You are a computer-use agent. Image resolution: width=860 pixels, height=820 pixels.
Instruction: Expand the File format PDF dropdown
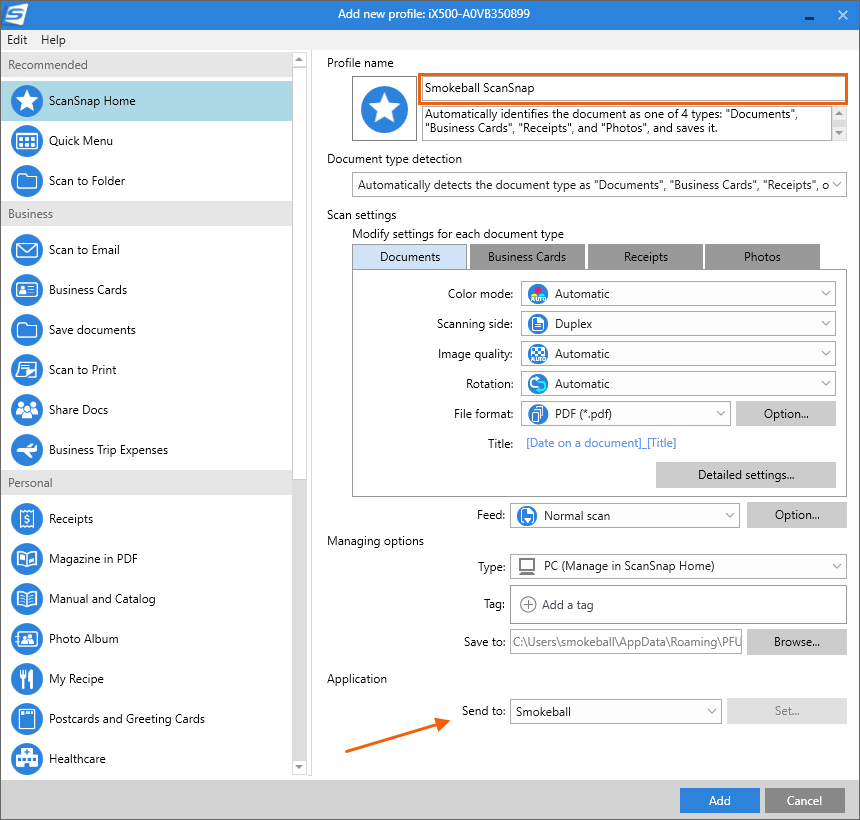tap(626, 414)
